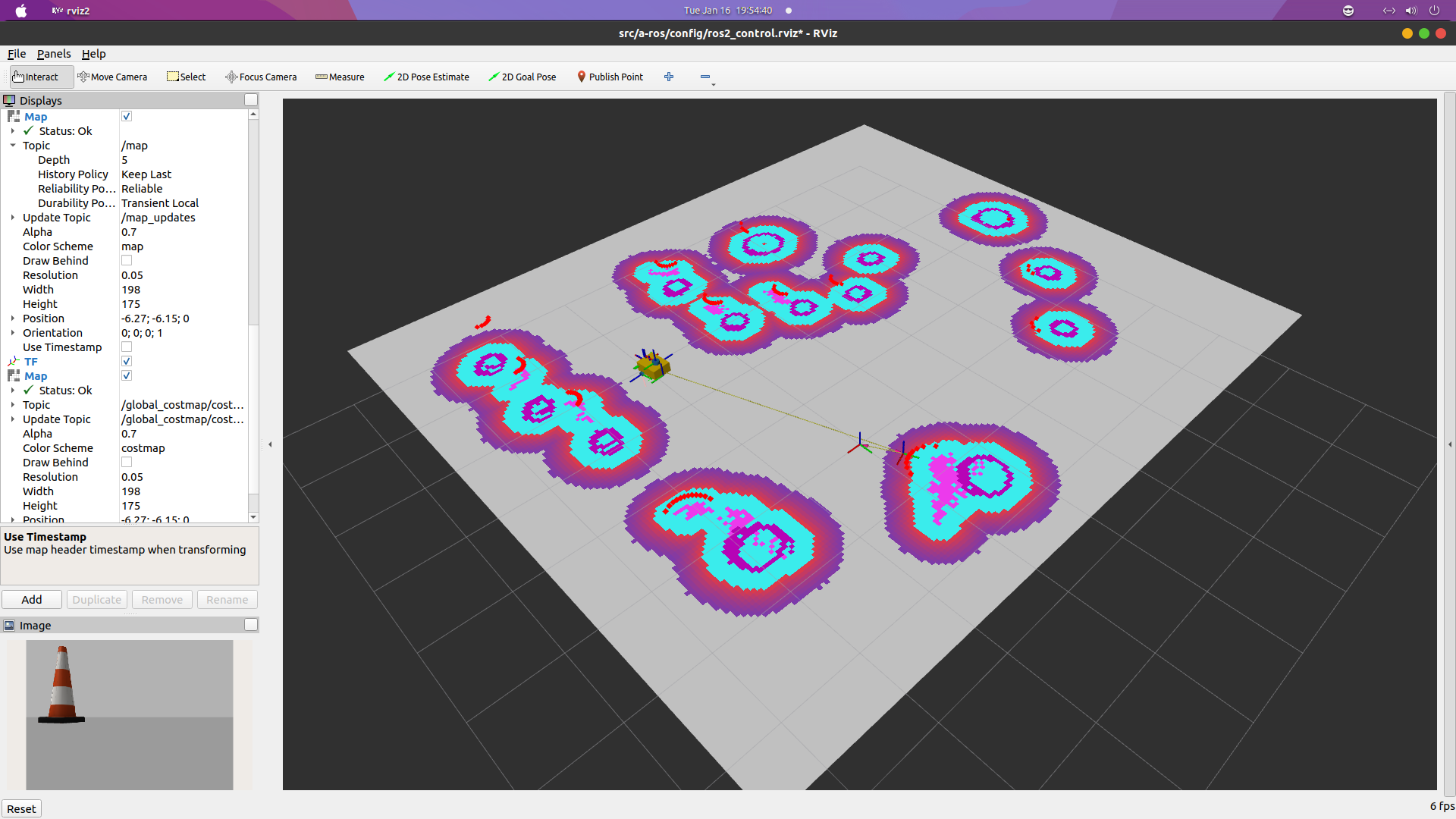This screenshot has height=819, width=1456.
Task: Select the 2D Goal Pose tool
Action: pyautogui.click(x=522, y=77)
